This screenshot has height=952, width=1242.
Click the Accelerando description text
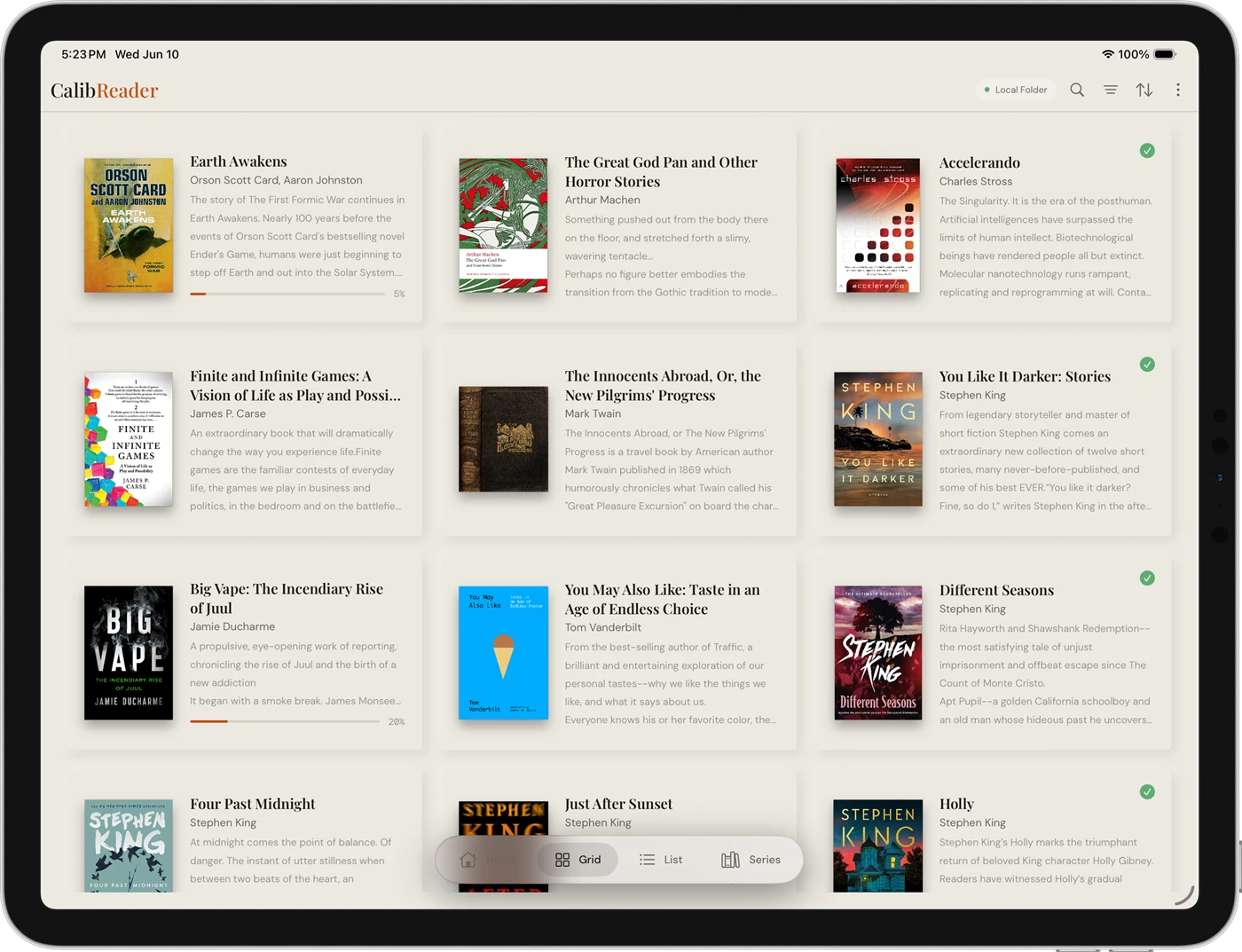pyautogui.click(x=1046, y=247)
